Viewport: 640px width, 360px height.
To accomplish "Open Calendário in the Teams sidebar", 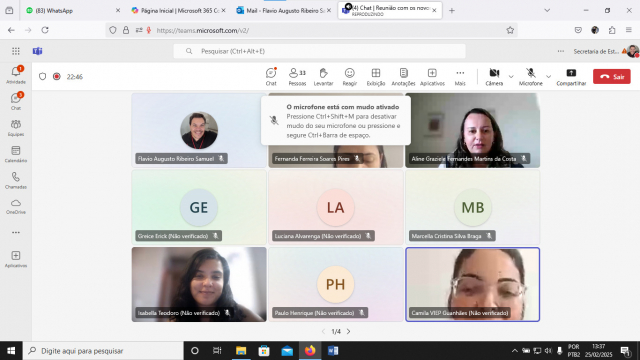I will pyautogui.click(x=16, y=154).
